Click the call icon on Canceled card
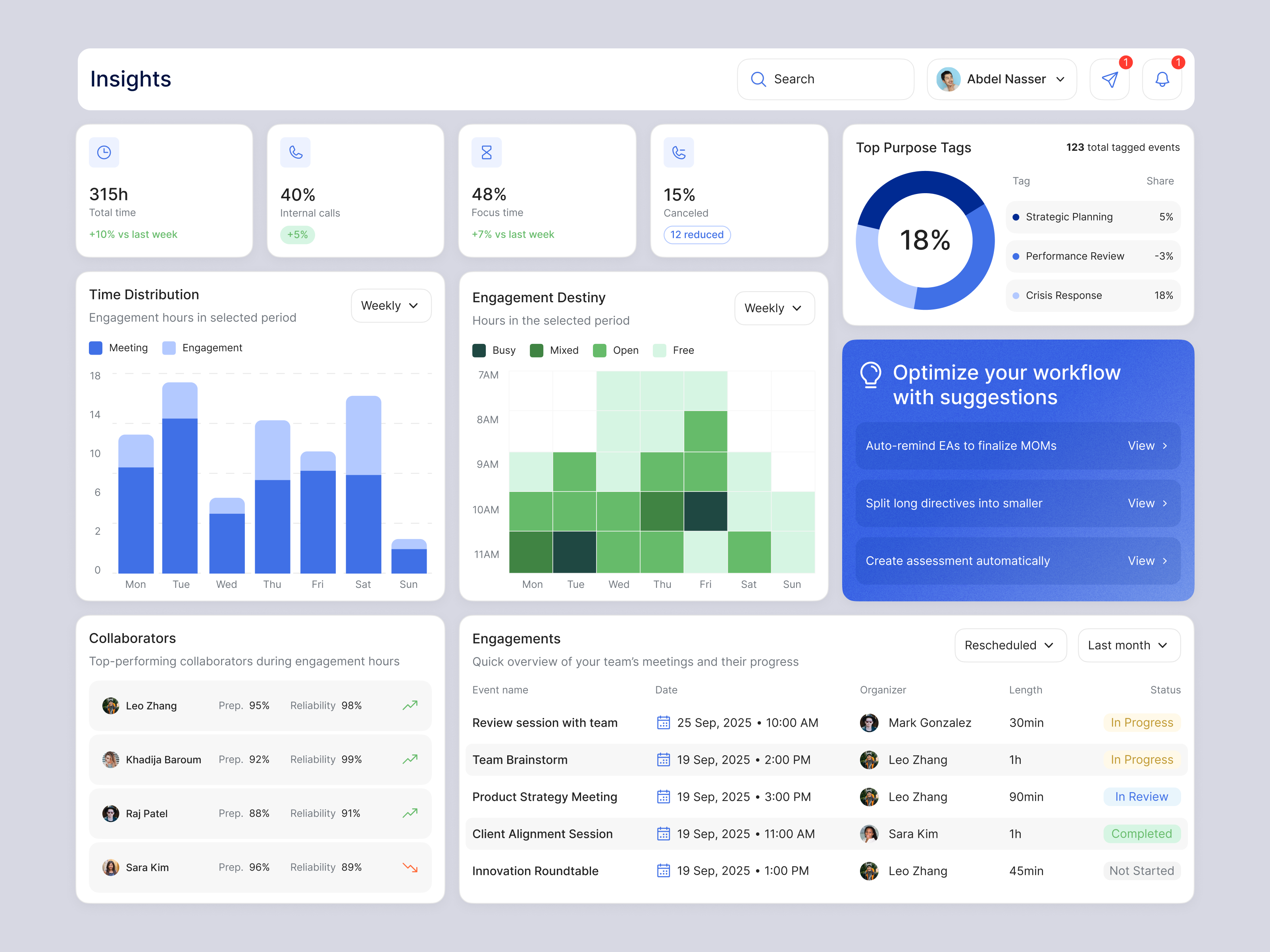Screen dimensions: 1270x952 coord(679,152)
